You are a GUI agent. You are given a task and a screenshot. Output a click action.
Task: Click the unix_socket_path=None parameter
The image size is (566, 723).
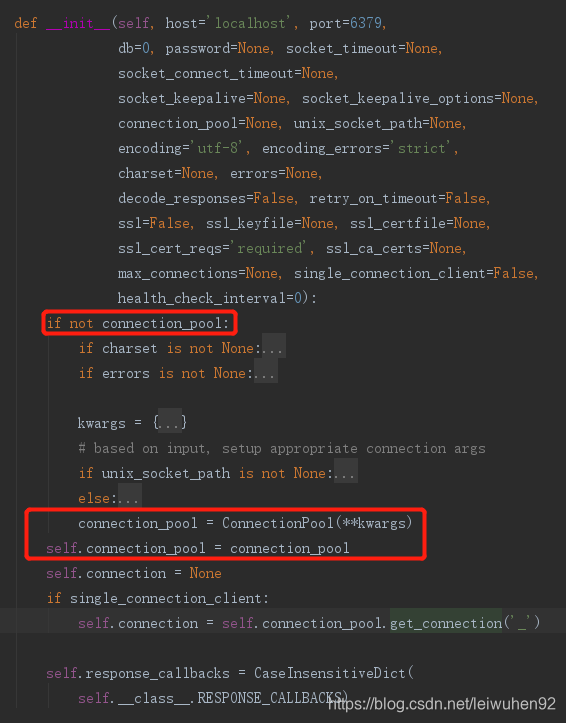pyautogui.click(x=378, y=123)
